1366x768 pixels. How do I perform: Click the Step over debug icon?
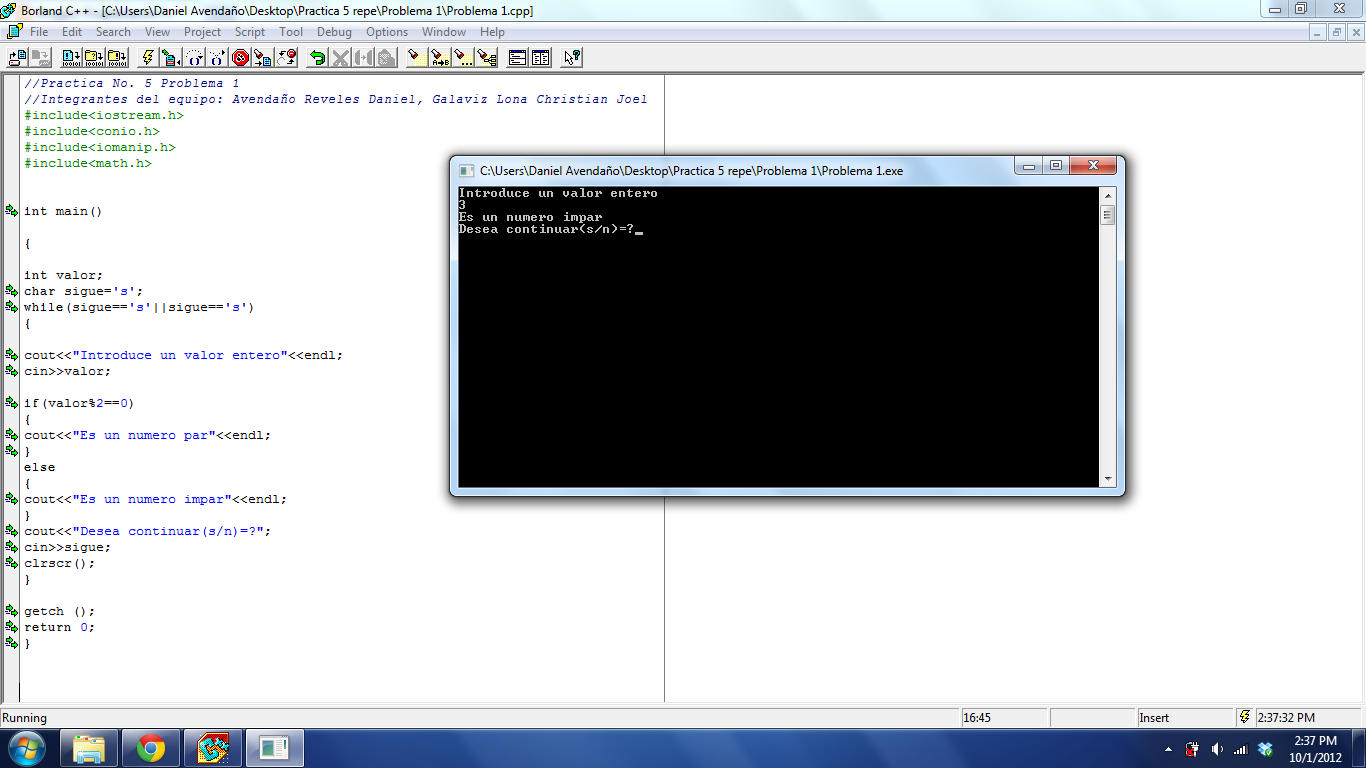pos(193,58)
